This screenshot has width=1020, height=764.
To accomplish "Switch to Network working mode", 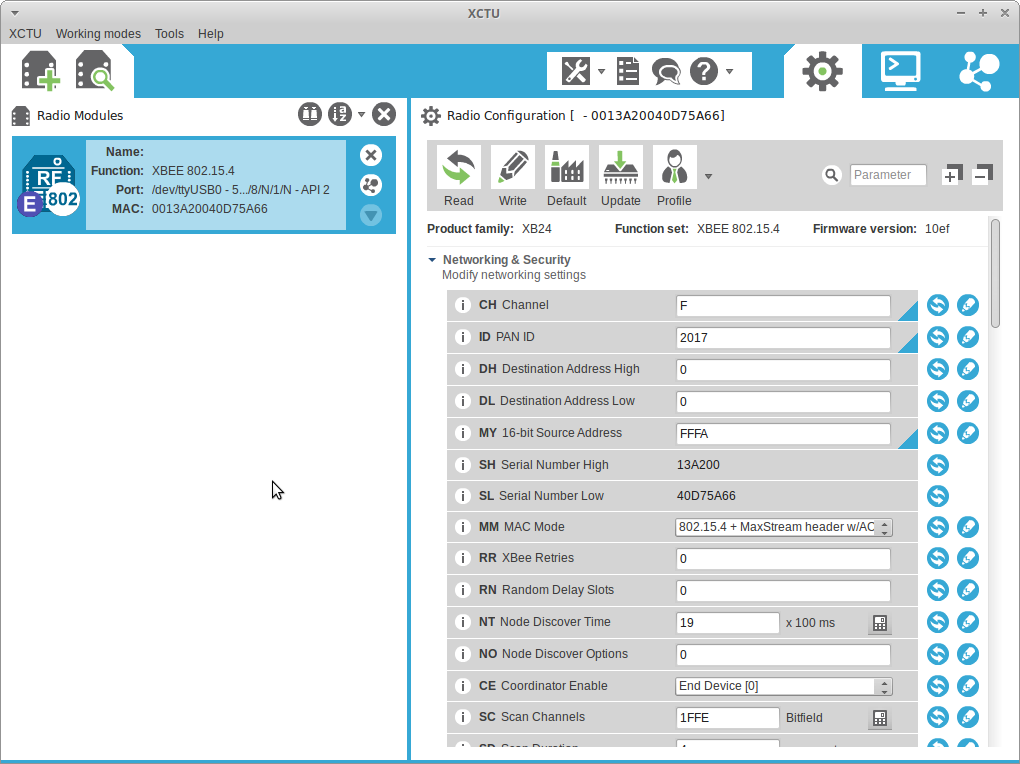I will 979,71.
